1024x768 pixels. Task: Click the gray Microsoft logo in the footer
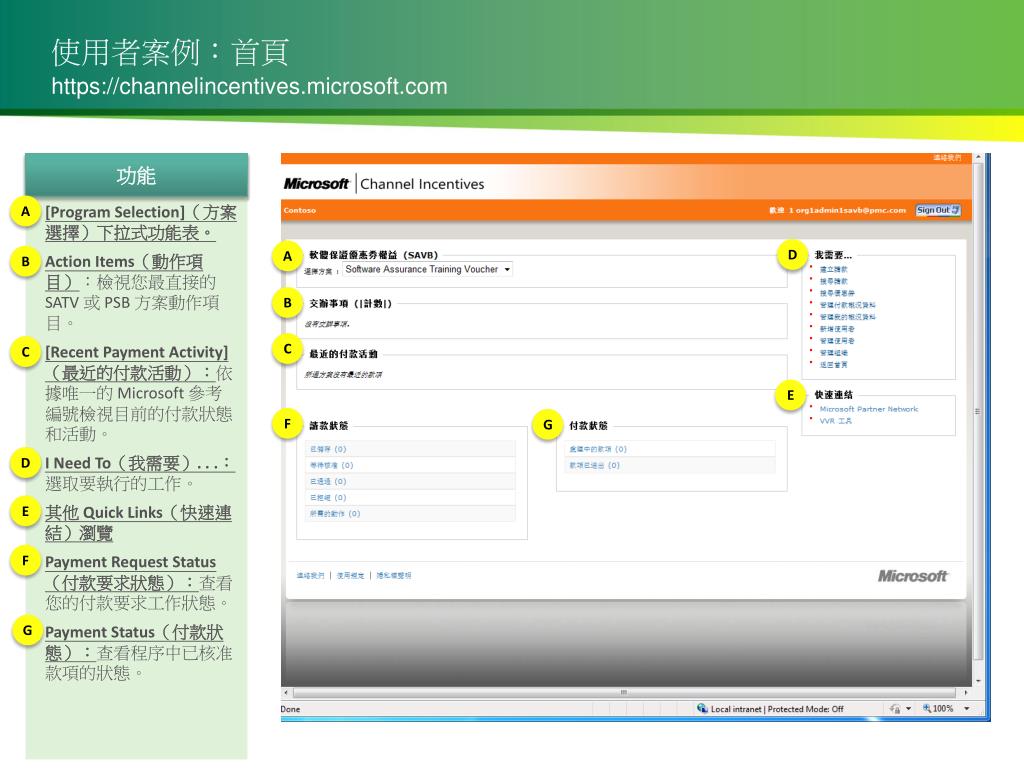click(912, 576)
